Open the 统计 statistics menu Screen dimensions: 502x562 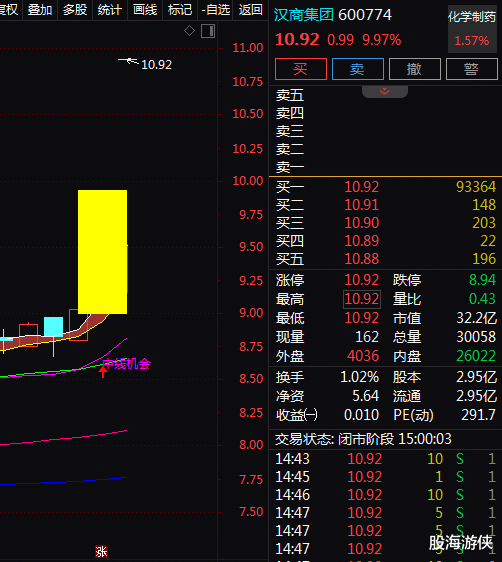110,10
